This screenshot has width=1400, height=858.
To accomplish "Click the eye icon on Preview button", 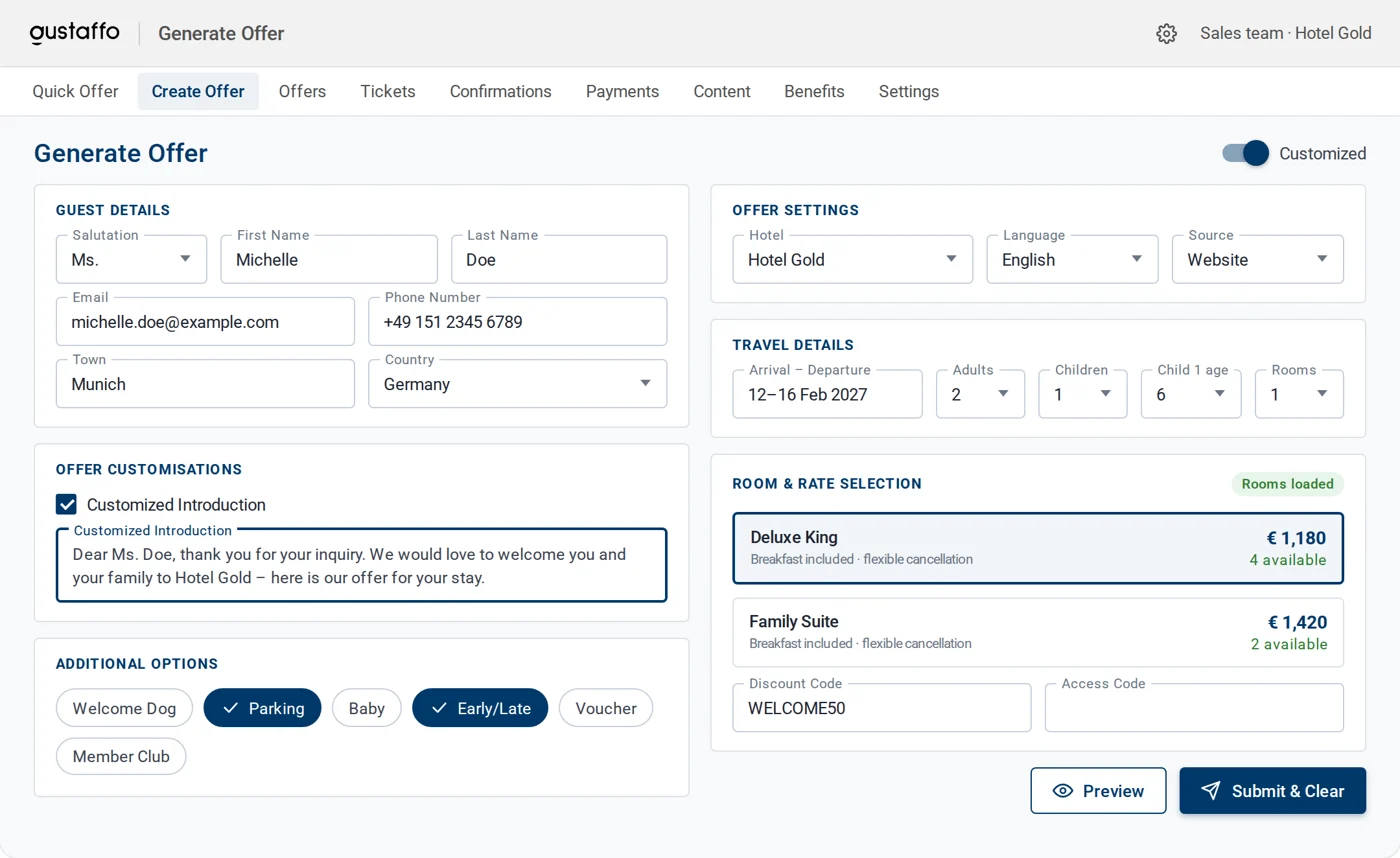I will [x=1063, y=791].
